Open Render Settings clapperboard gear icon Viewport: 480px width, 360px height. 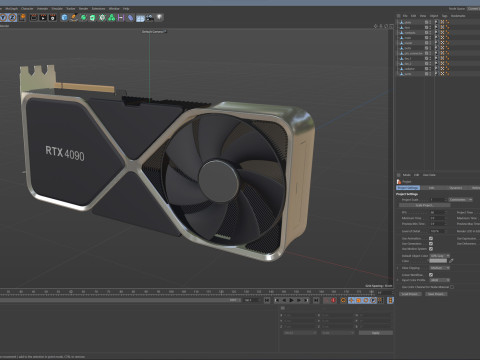(x=52, y=17)
